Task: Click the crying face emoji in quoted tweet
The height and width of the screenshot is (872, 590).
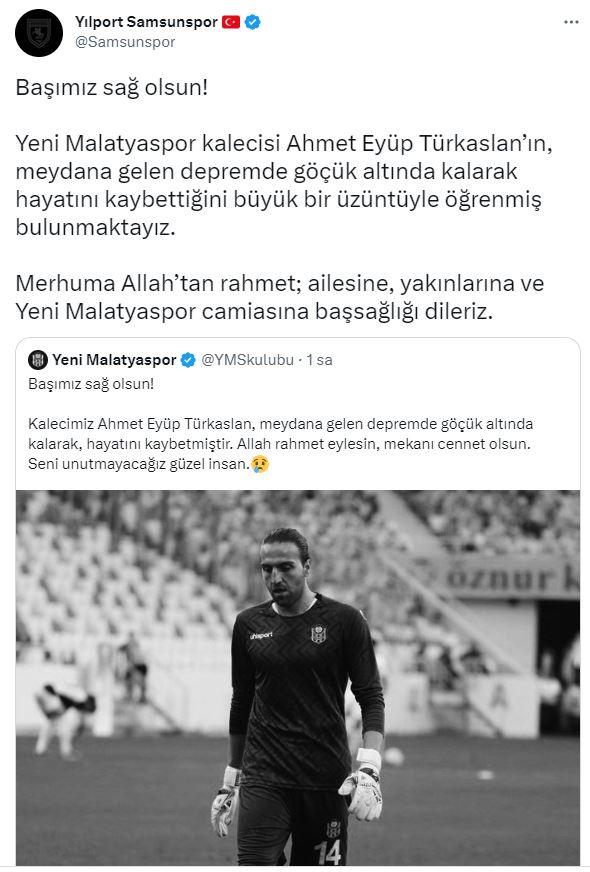Action: click(x=260, y=464)
